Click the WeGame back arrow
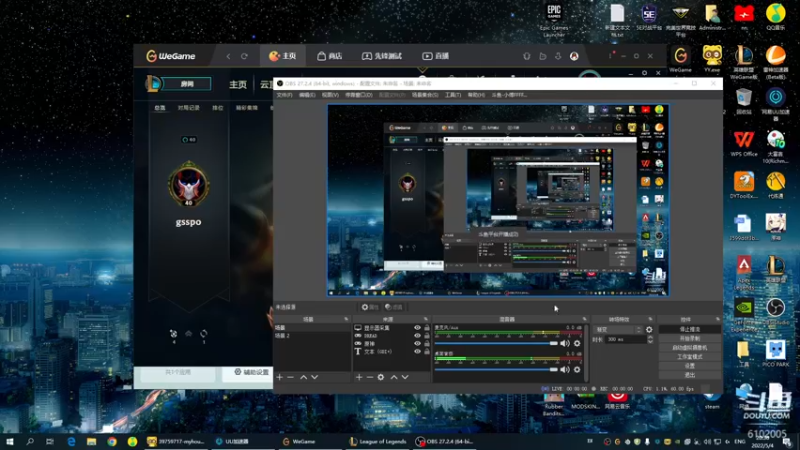The image size is (800, 450). pyautogui.click(x=228, y=56)
